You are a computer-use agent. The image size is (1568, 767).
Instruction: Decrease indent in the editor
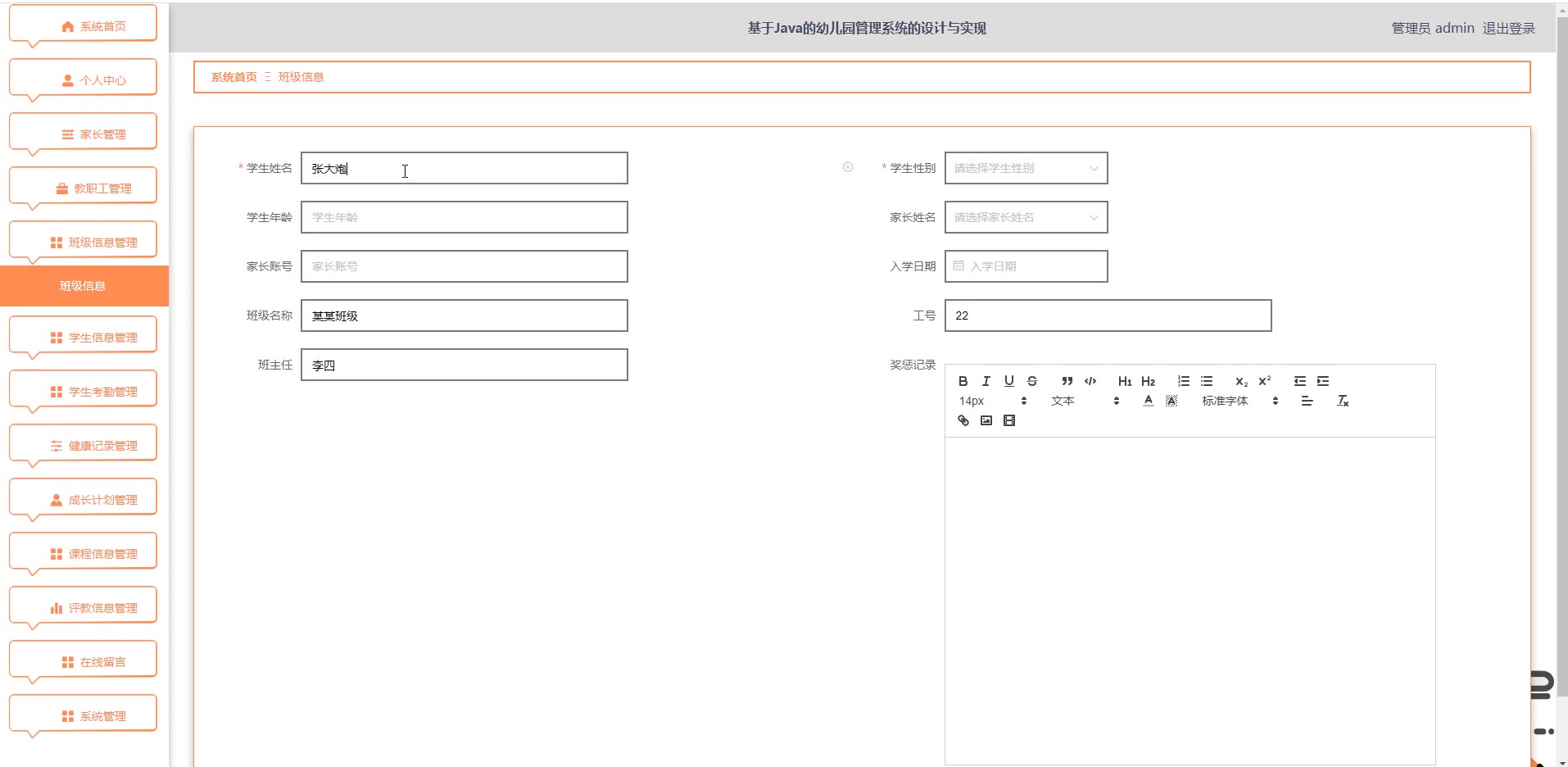click(1300, 381)
